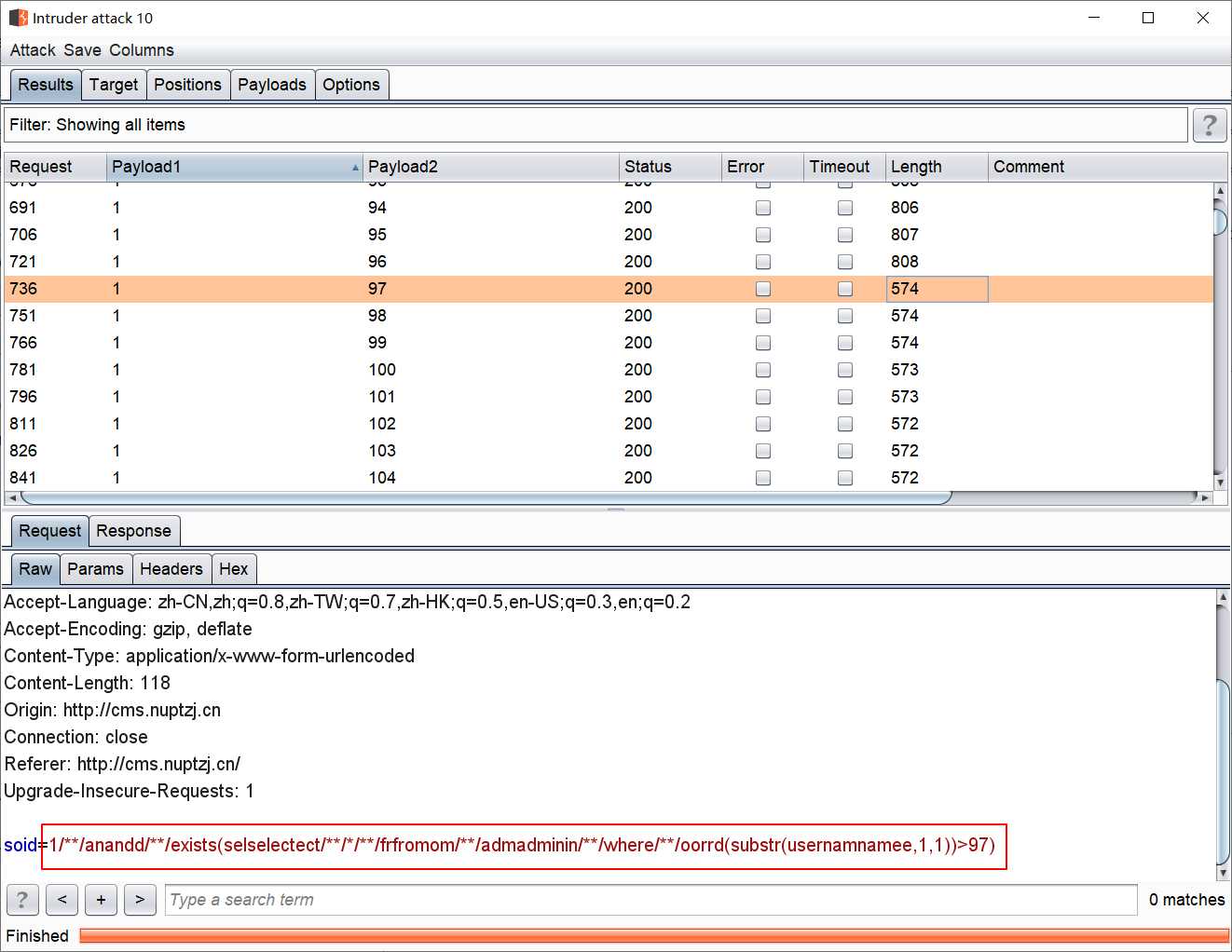This screenshot has height=952, width=1232.
Task: Click the Burp Intruder app icon in title bar
Action: pyautogui.click(x=18, y=18)
